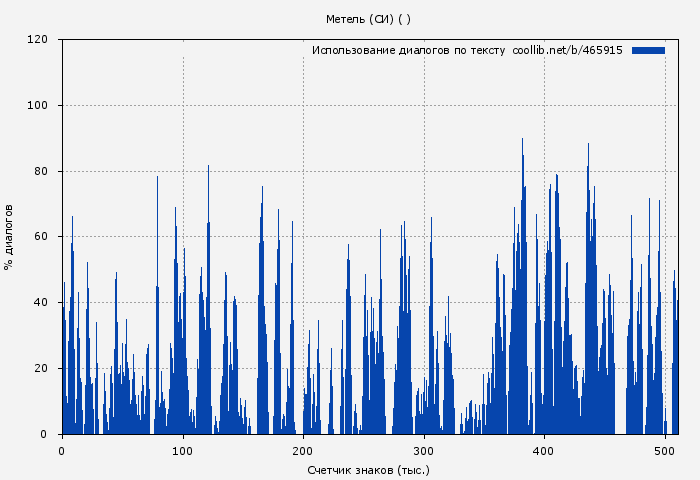700x480 pixels.
Task: Click the 100 tick label on the horizontal axis
Action: 183,451
